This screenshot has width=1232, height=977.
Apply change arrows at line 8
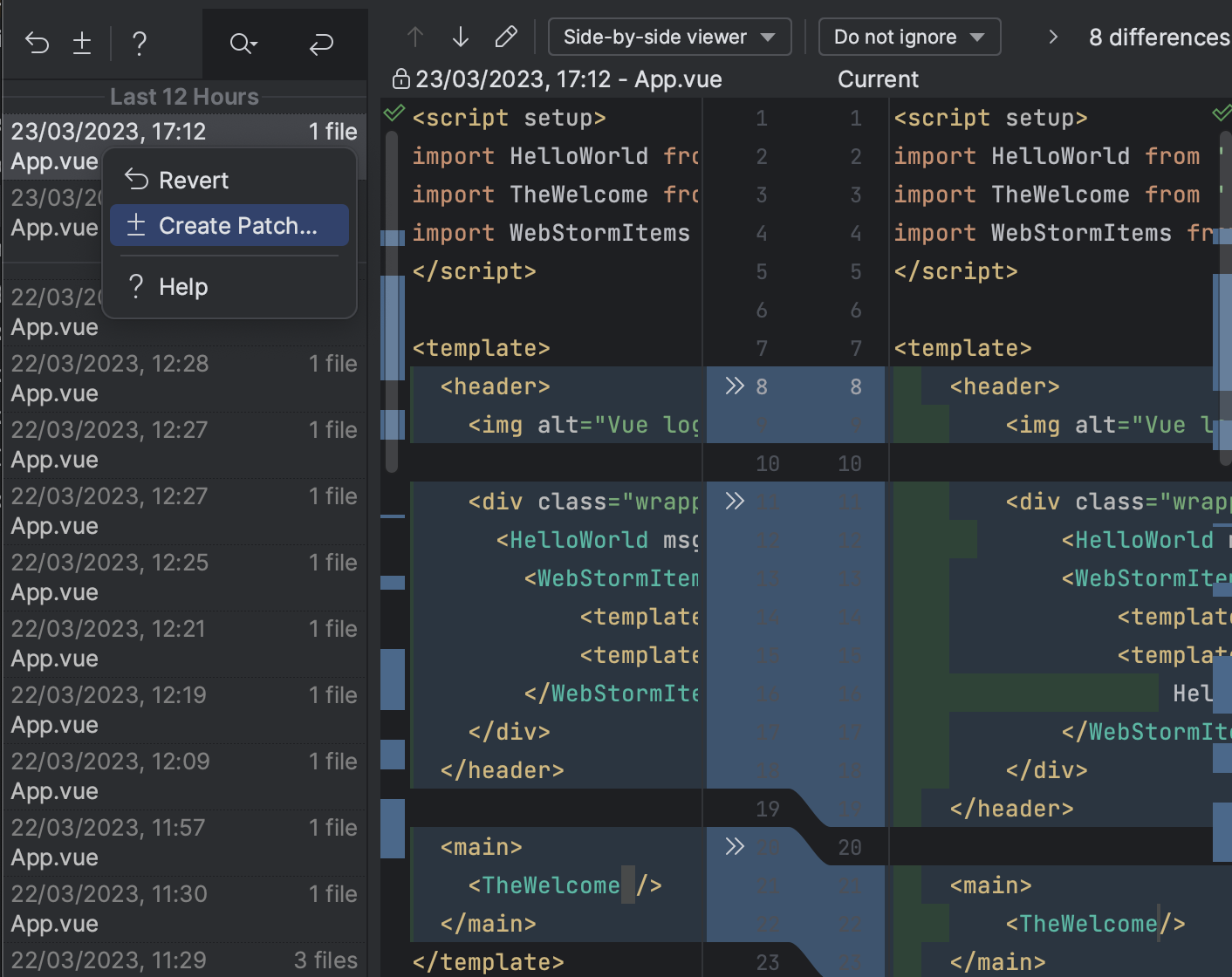(735, 386)
